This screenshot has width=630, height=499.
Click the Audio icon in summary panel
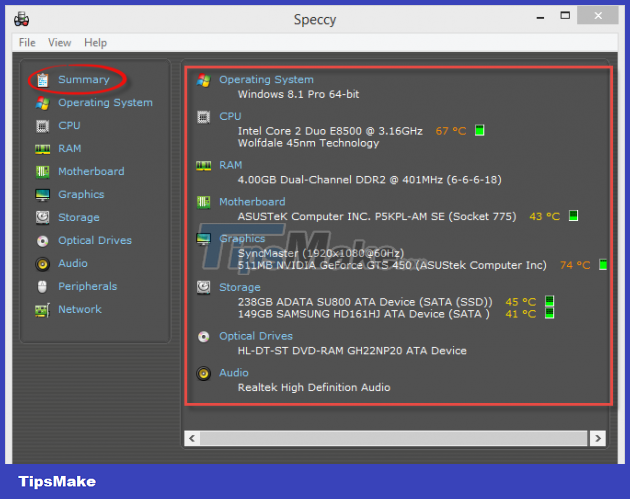point(204,373)
